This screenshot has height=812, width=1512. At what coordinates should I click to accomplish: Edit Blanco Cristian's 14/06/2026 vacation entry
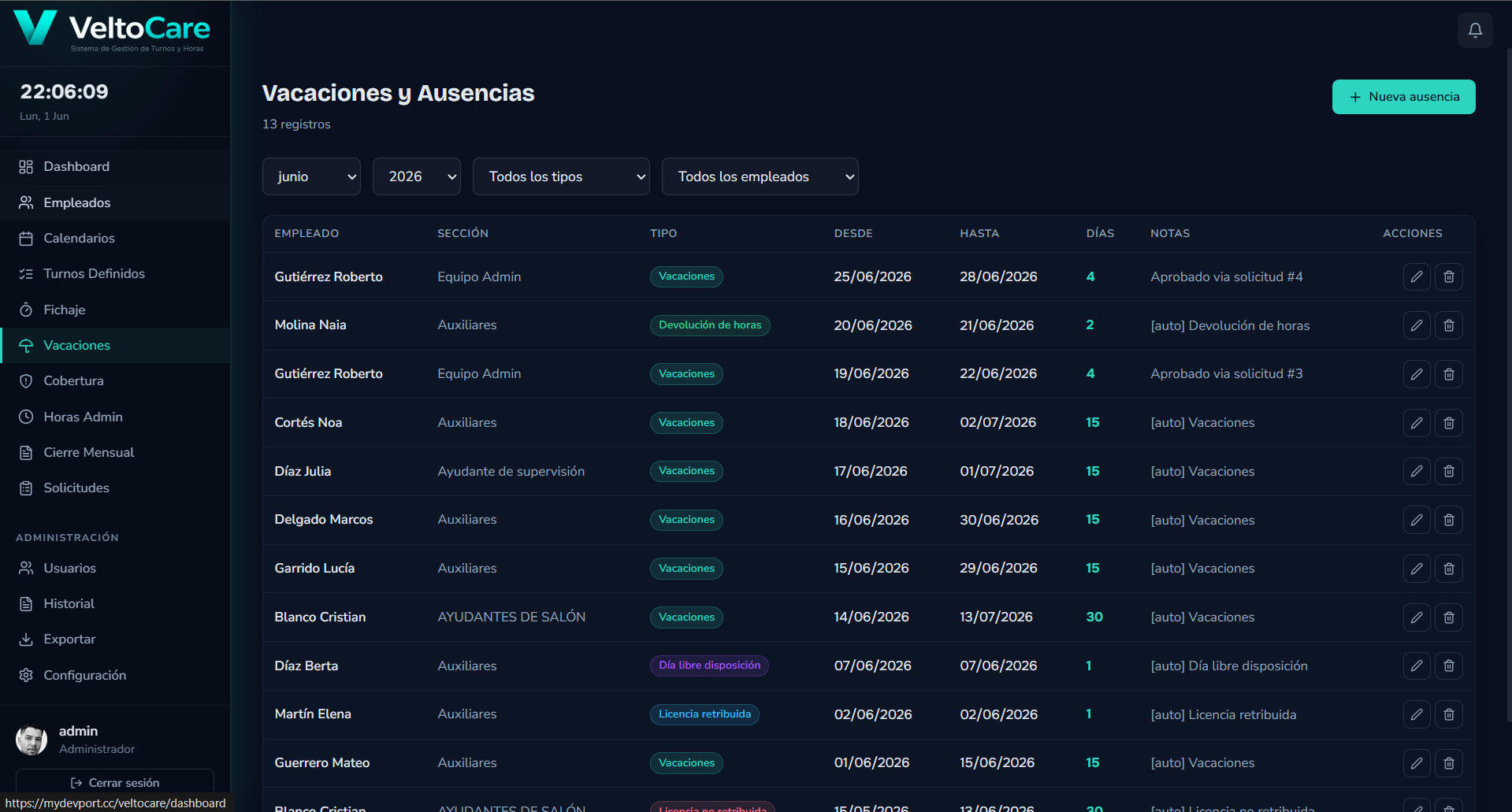1417,617
